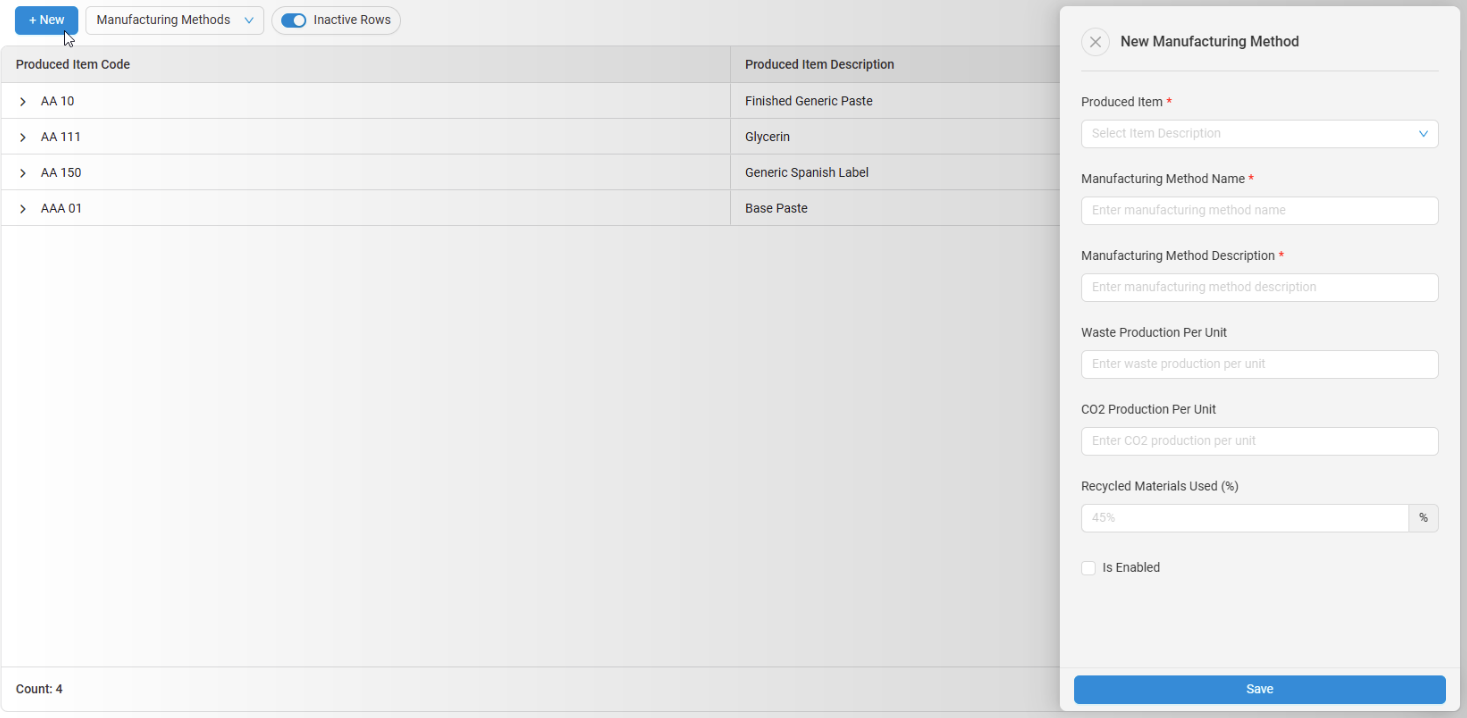Check the Is Enabled checkbox
This screenshot has height=718, width=1467.
(1088, 568)
